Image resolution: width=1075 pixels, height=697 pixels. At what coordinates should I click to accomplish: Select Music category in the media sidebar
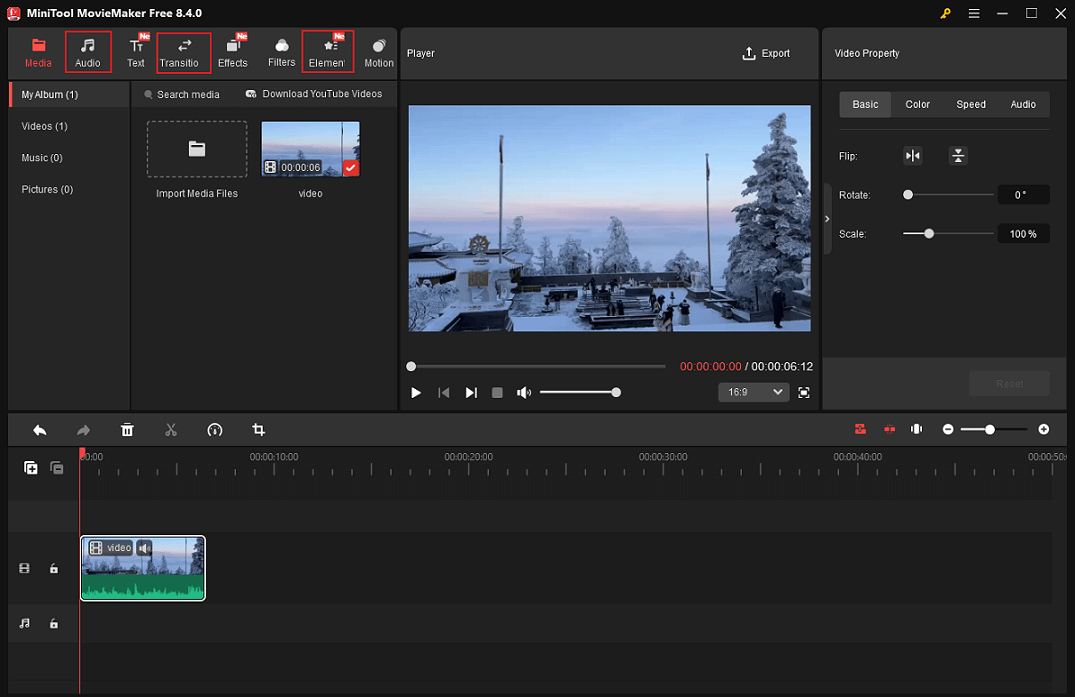tap(42, 157)
